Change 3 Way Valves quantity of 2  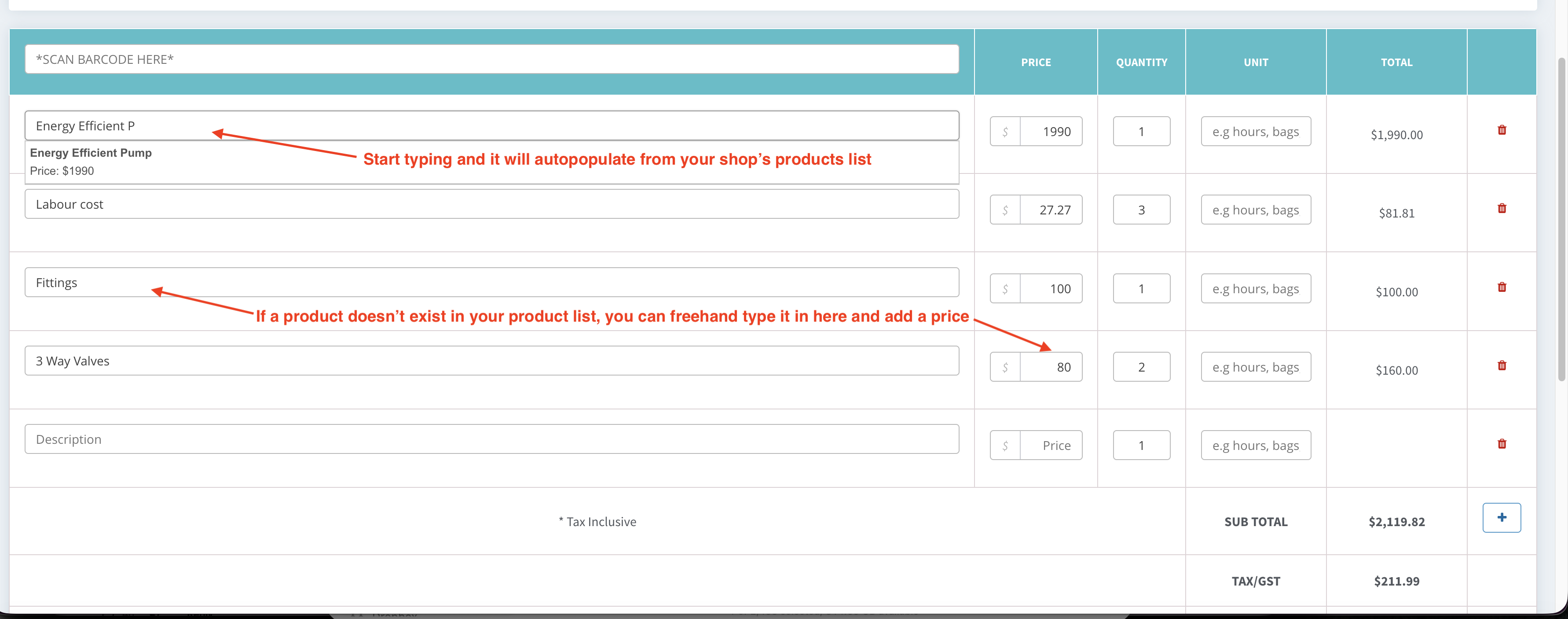[1141, 367]
